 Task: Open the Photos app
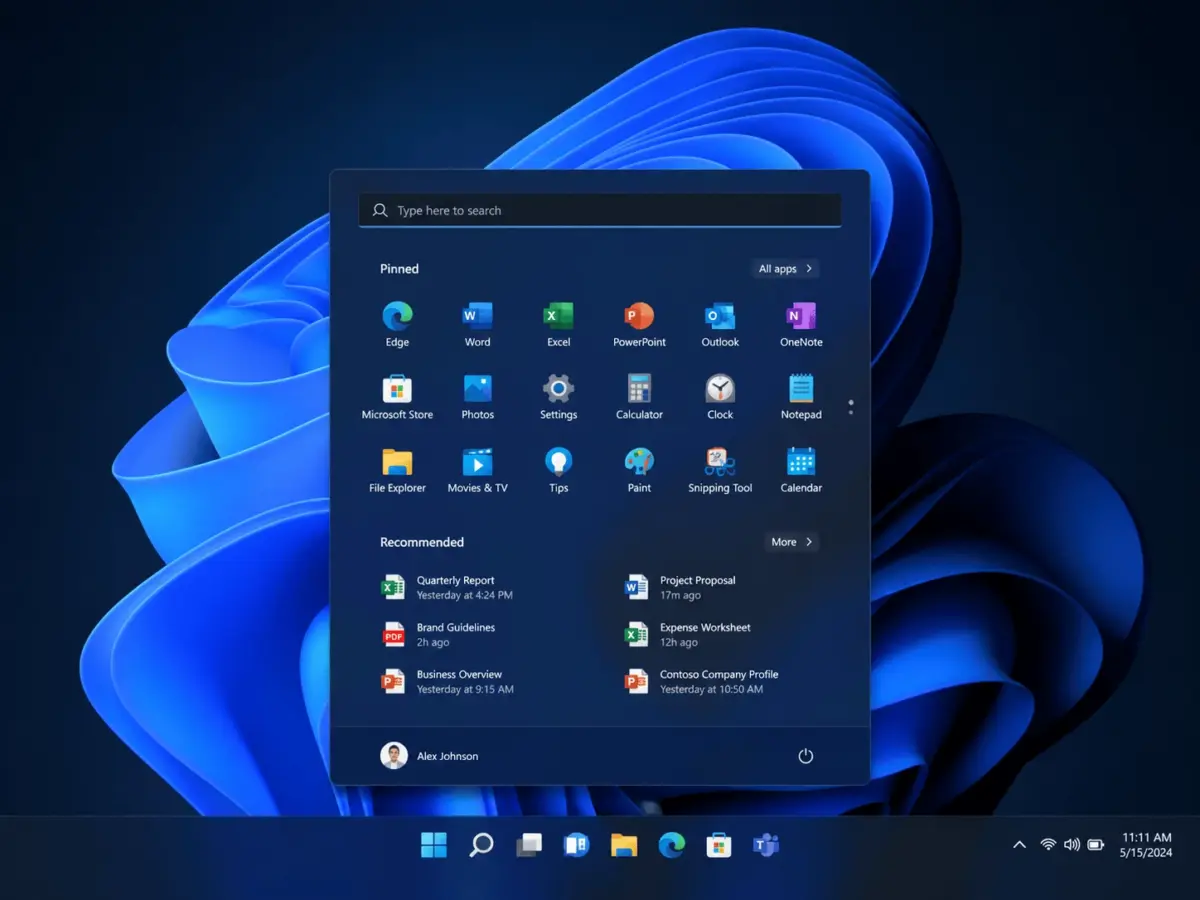coord(478,398)
